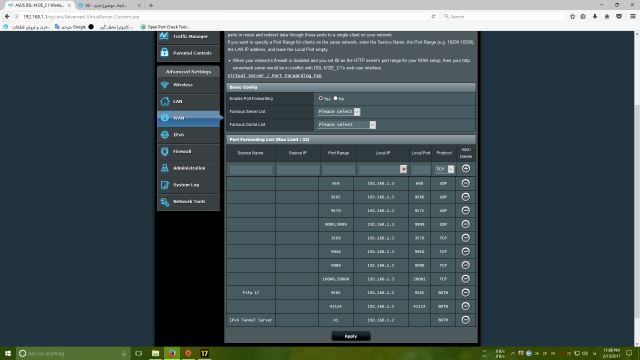The width and height of the screenshot is (640, 360).
Task: Click the IPv6 Tunnel Server name cell
Action: (x=251, y=320)
